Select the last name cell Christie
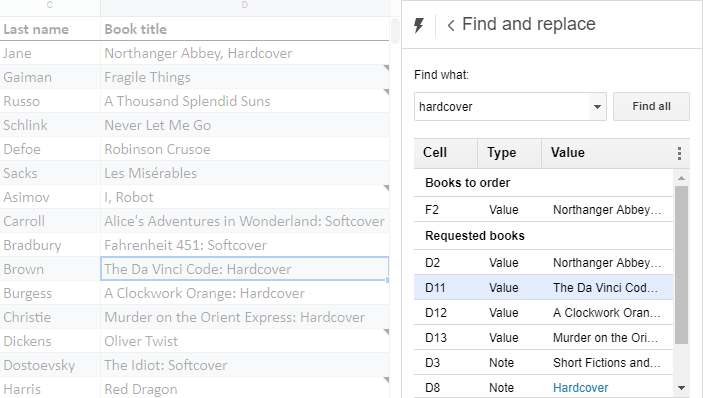Screen dimensions: 703x398 point(50,317)
